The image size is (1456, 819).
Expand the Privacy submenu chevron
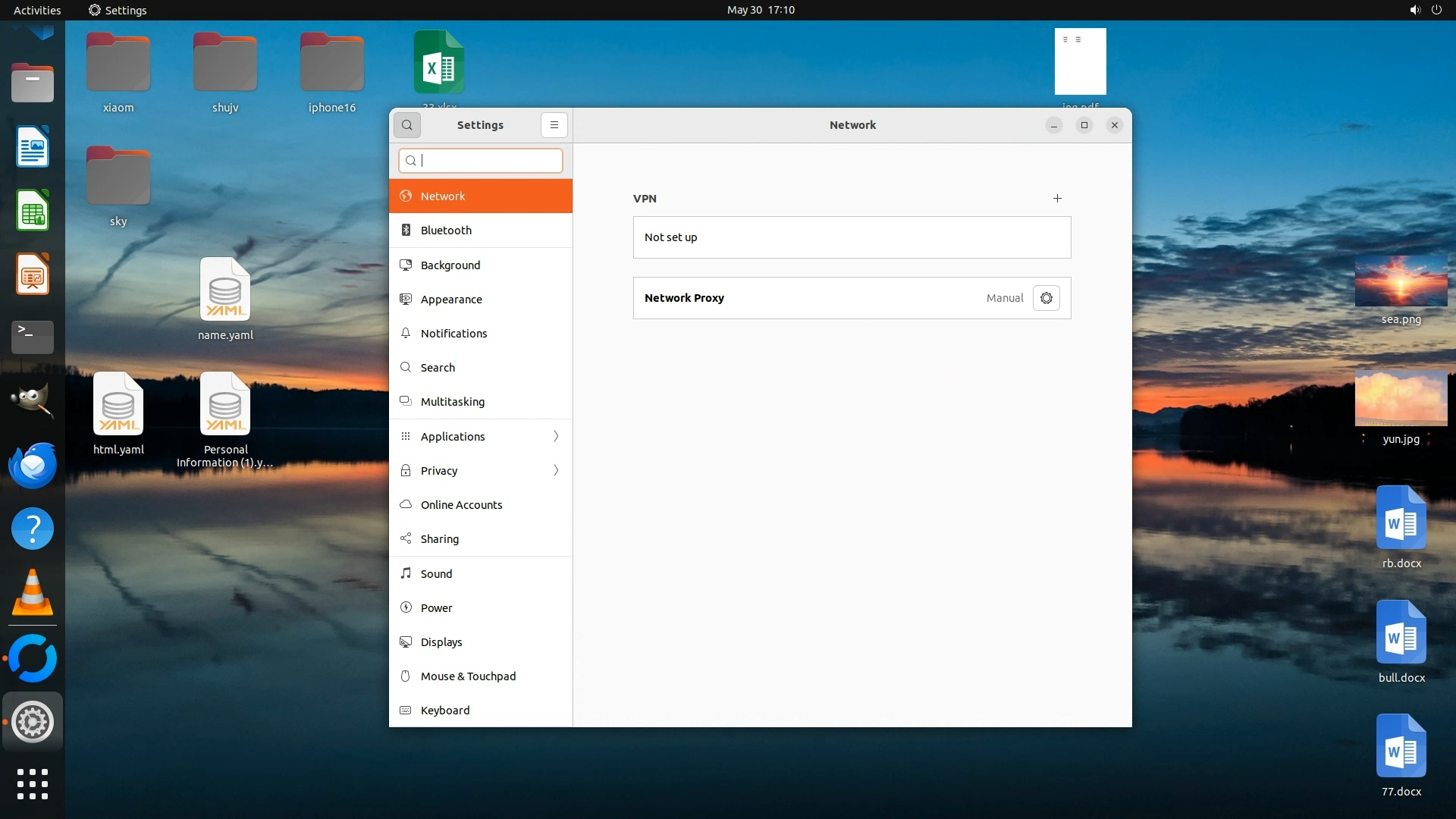556,471
